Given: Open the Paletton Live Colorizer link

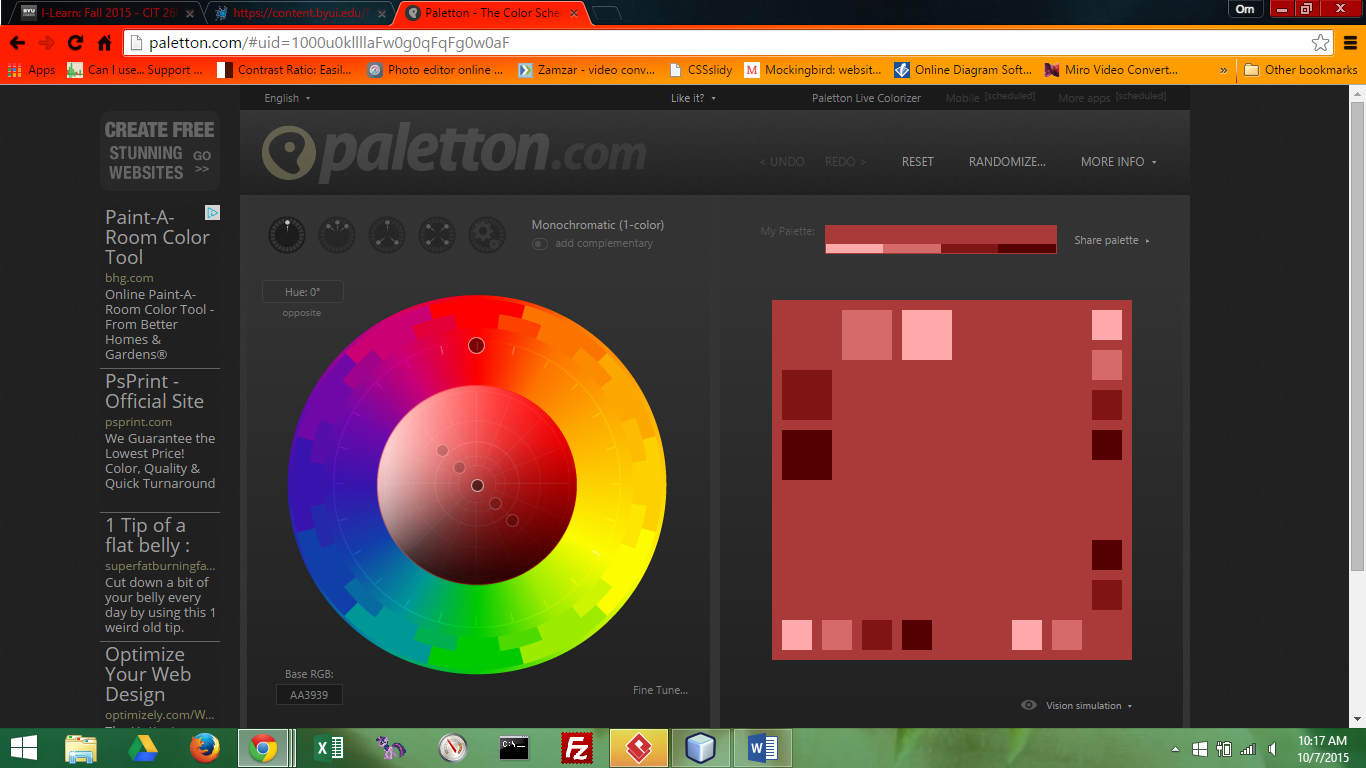Looking at the screenshot, I should [x=866, y=98].
